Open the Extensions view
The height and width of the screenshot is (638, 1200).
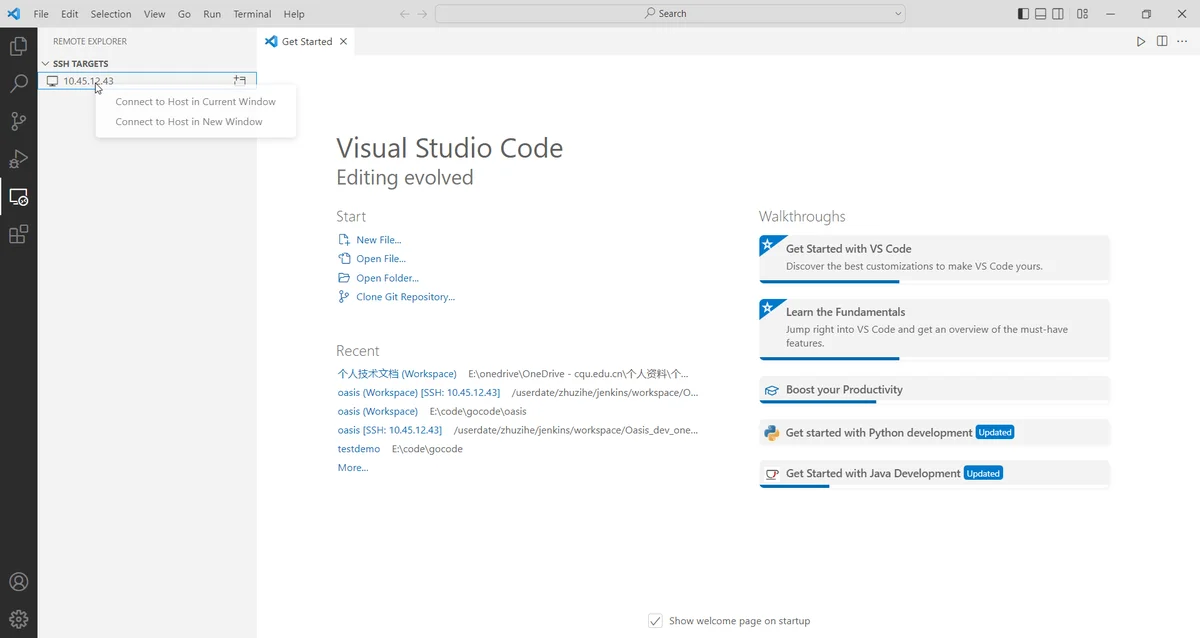(x=18, y=235)
